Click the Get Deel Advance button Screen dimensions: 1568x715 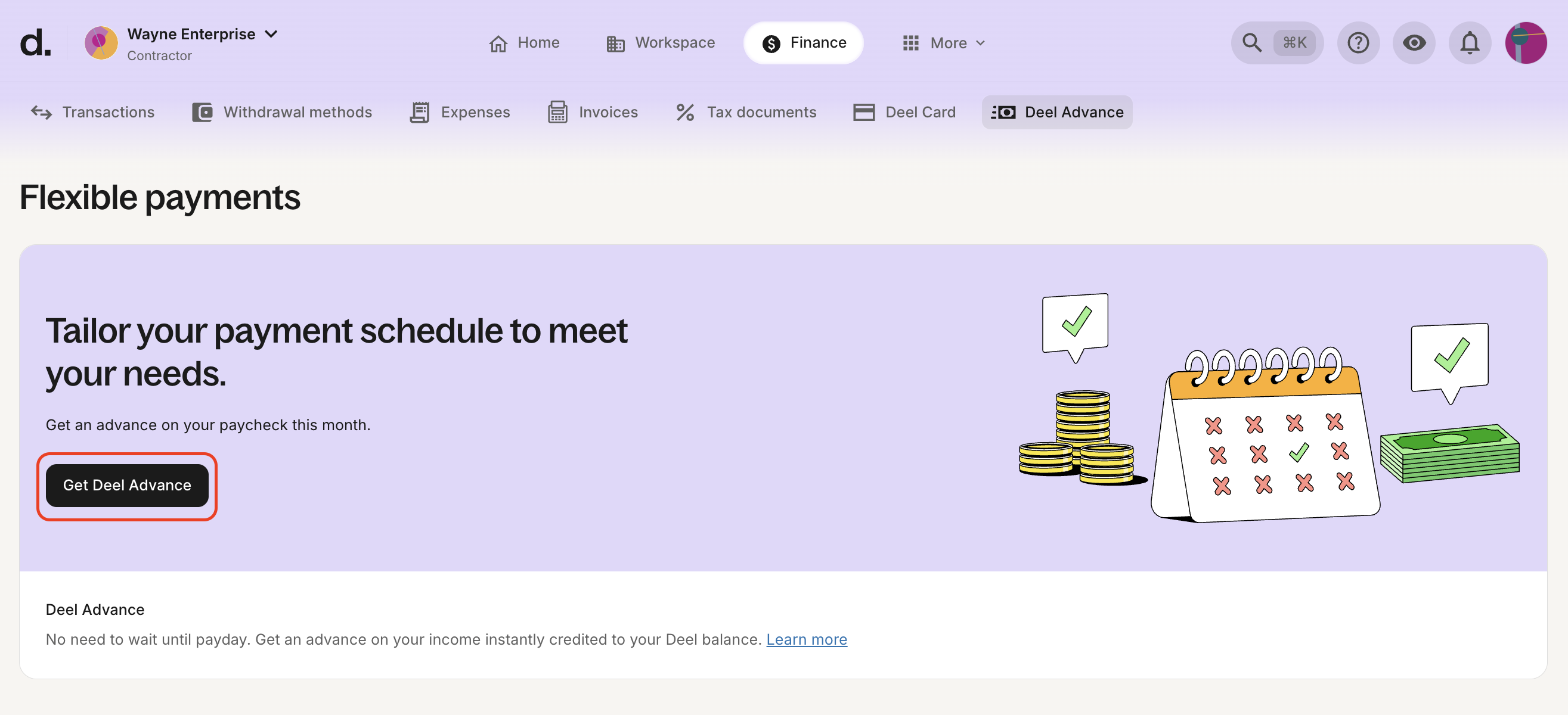coord(127,485)
